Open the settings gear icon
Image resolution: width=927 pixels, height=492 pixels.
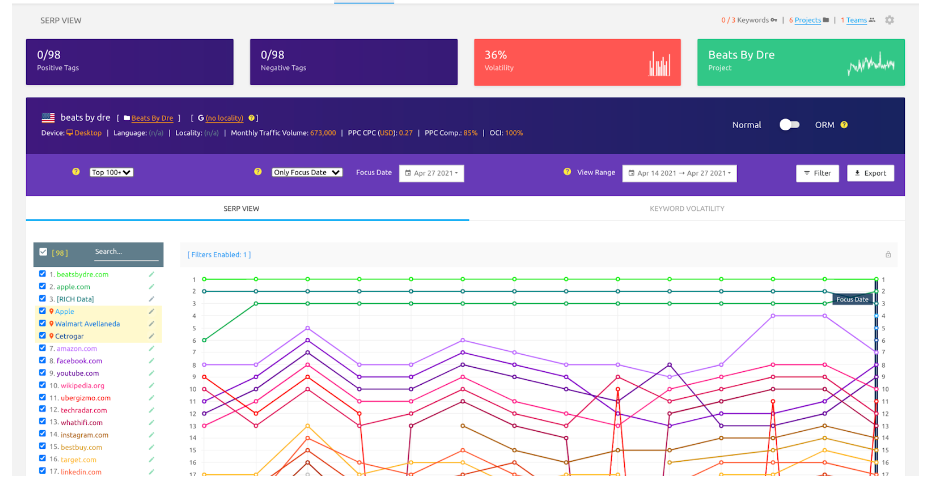point(890,20)
